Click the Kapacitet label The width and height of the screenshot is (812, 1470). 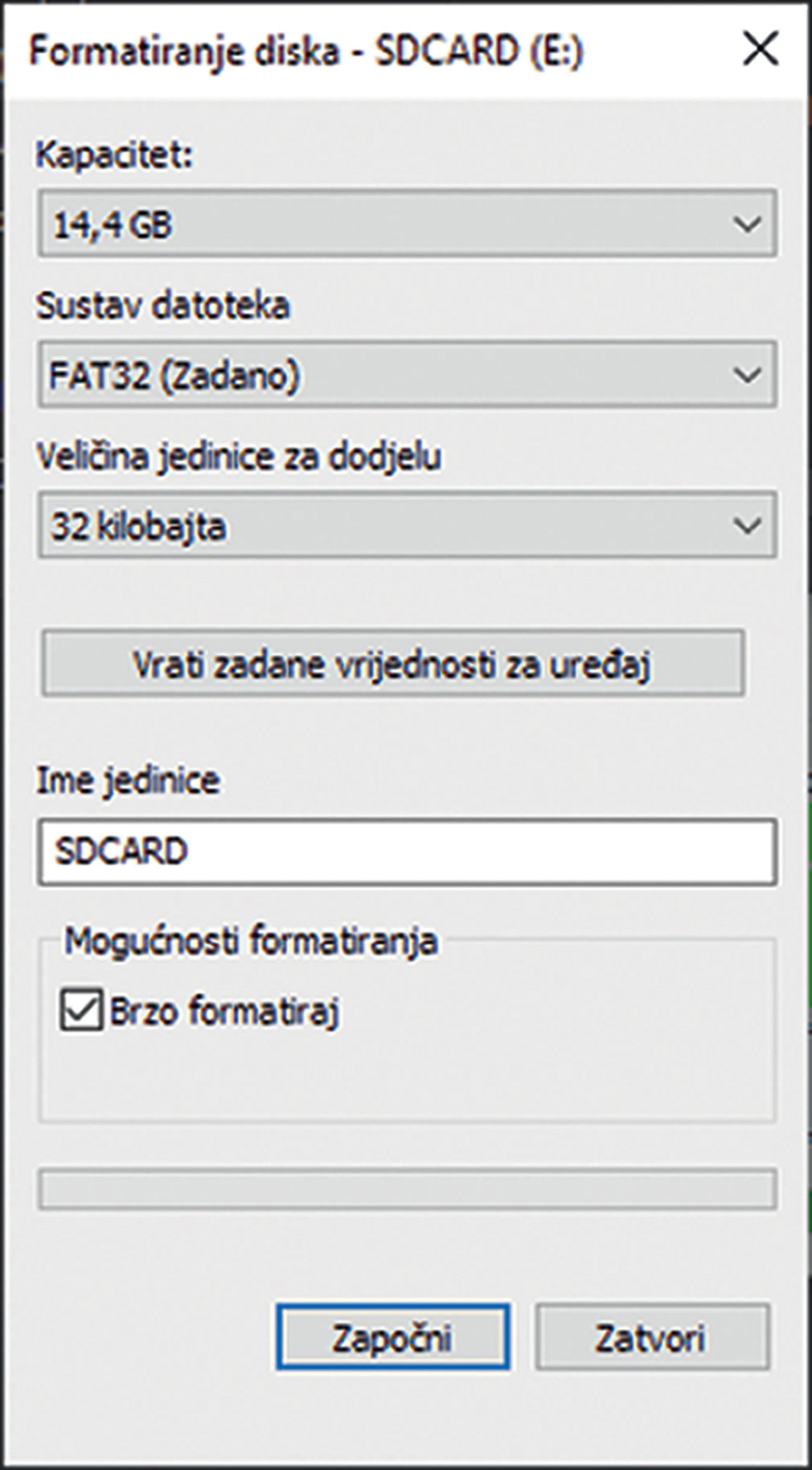[114, 154]
